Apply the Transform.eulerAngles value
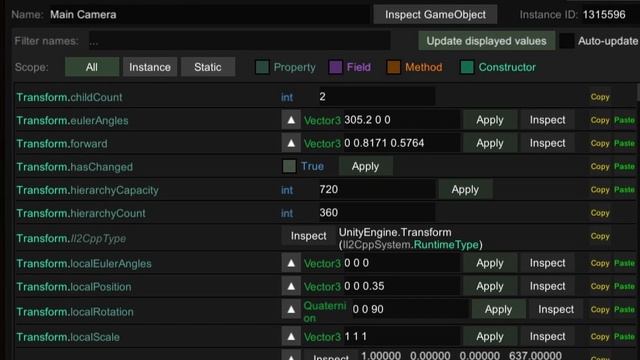Screen dimensions: 640x360 490,120
